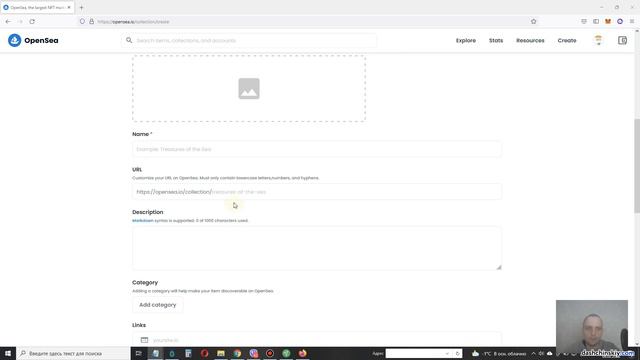Focus the collection Name input field
640x360 pixels.
pyautogui.click(x=317, y=149)
